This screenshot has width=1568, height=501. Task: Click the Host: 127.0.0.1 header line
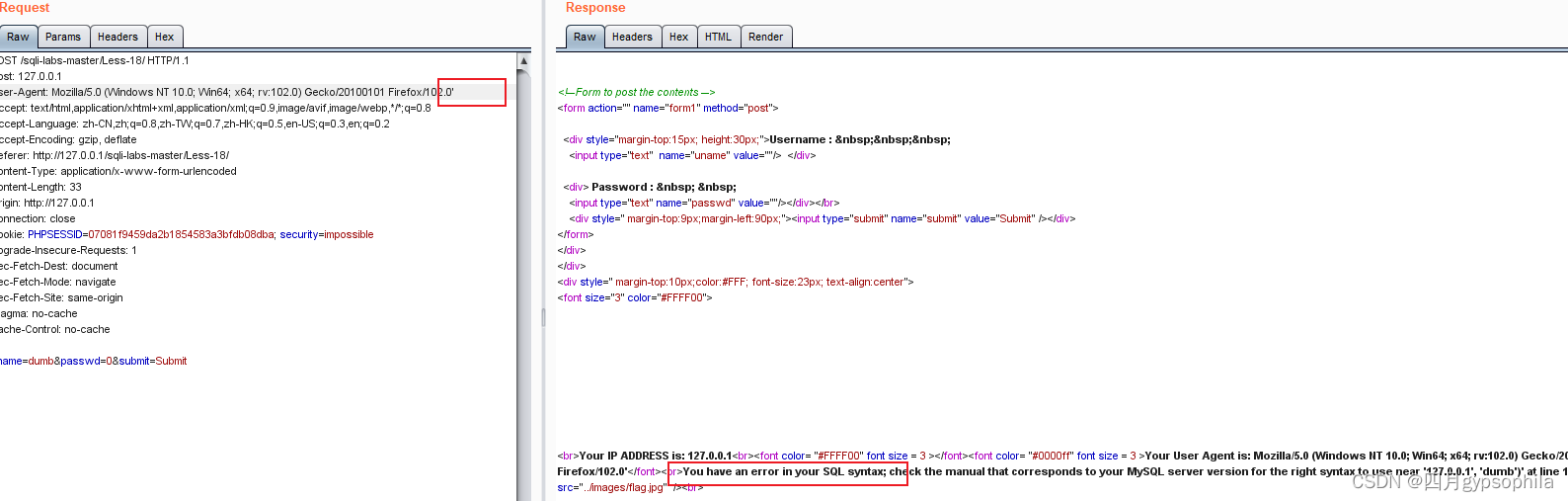(31, 76)
